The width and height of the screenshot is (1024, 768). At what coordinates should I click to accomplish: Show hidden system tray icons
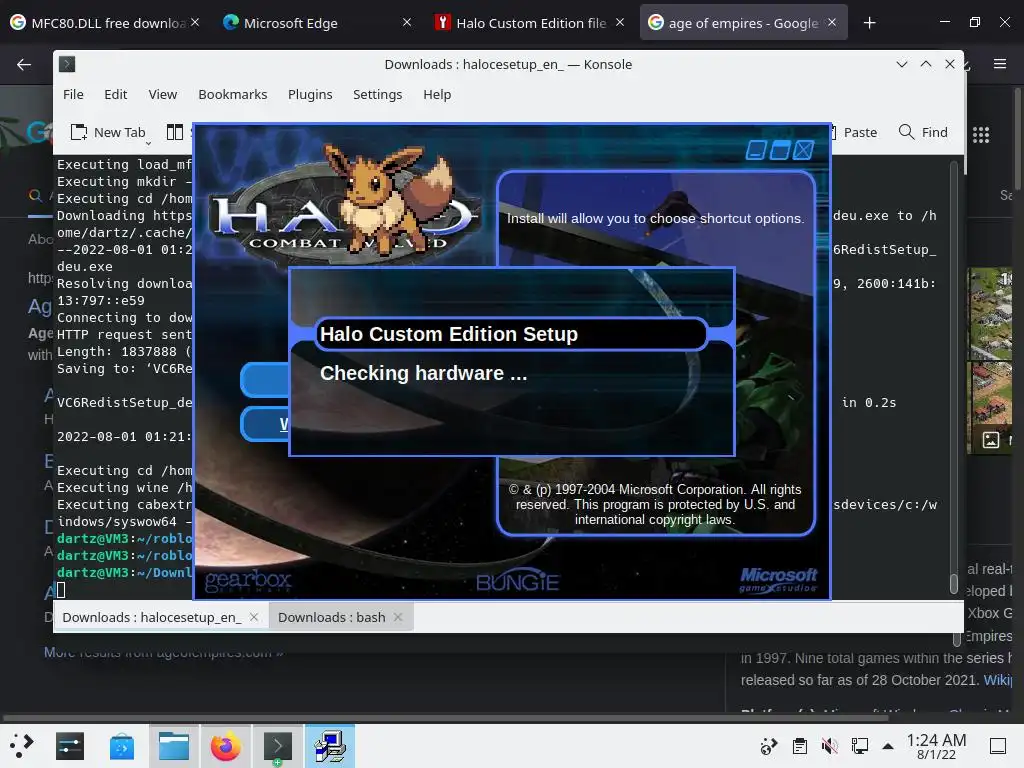[x=888, y=746]
